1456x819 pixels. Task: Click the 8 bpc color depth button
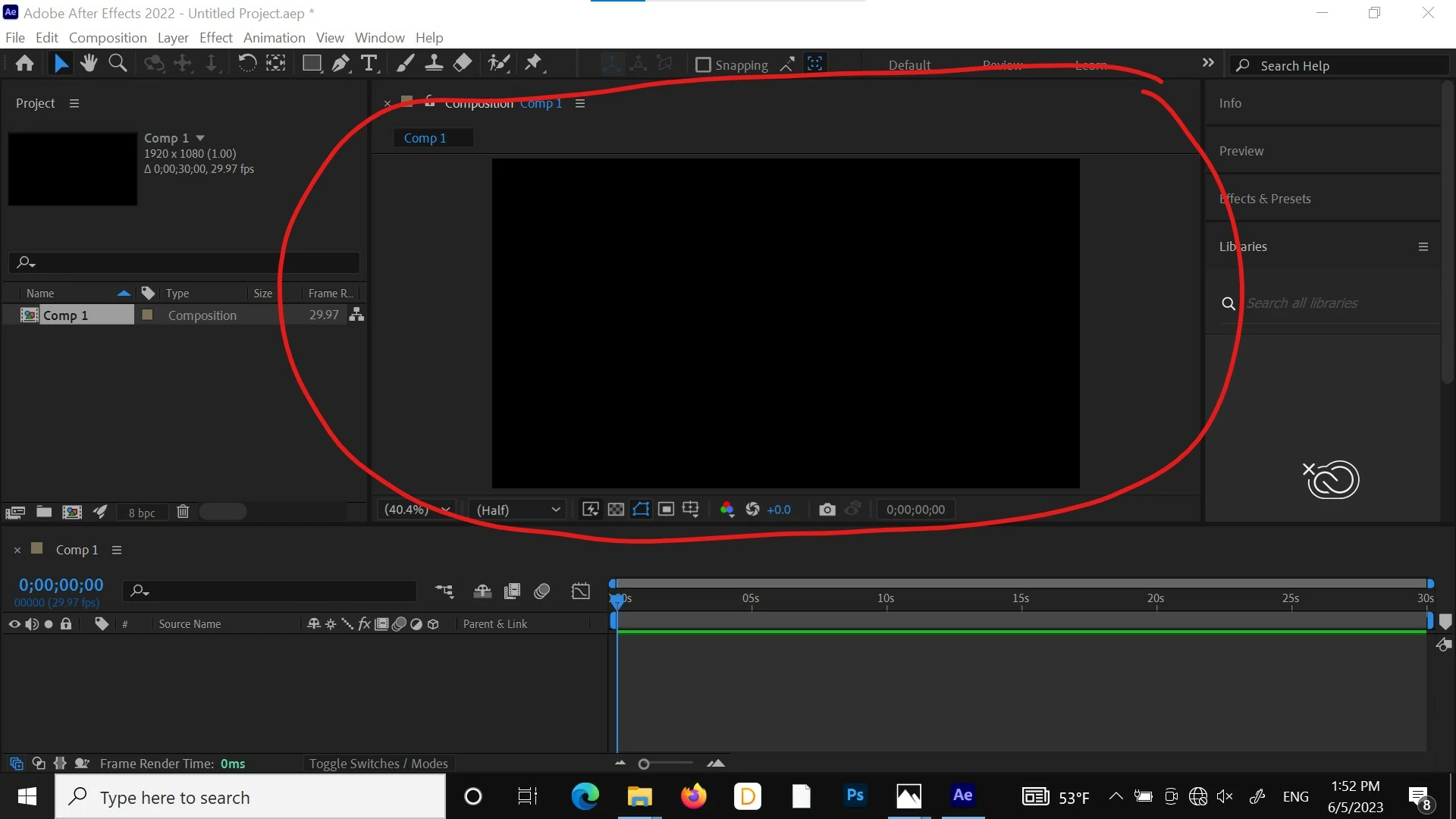[142, 513]
